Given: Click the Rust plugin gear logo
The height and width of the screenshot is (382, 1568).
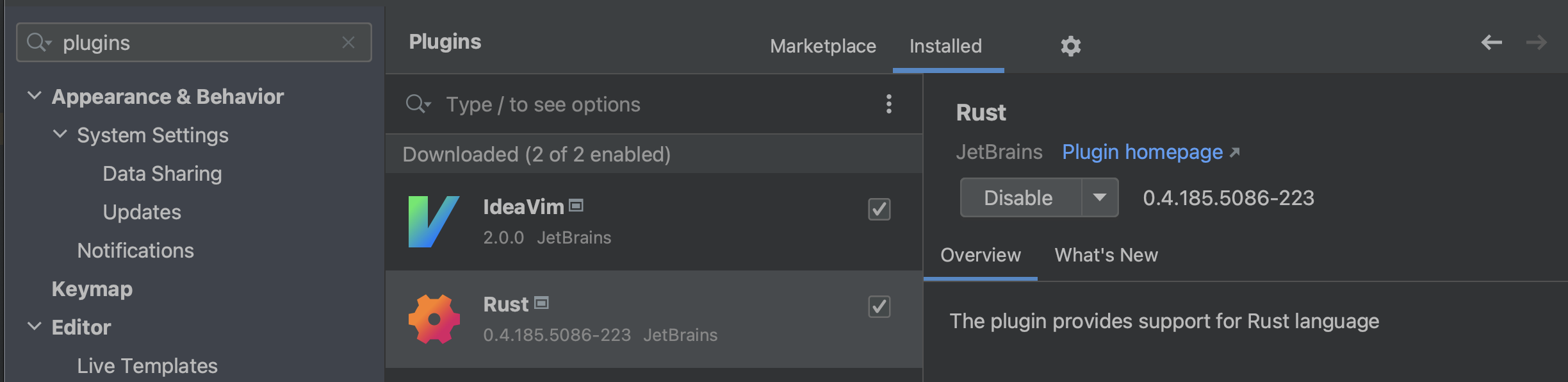Looking at the screenshot, I should click(x=434, y=319).
